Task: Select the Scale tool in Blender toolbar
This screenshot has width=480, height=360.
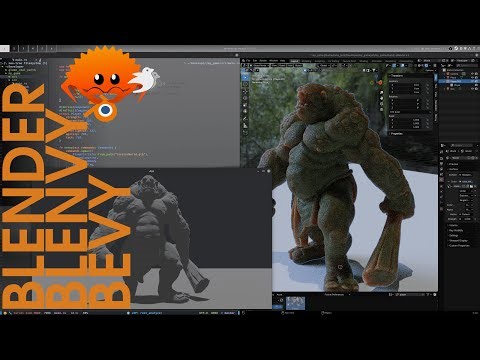Action: point(245,105)
